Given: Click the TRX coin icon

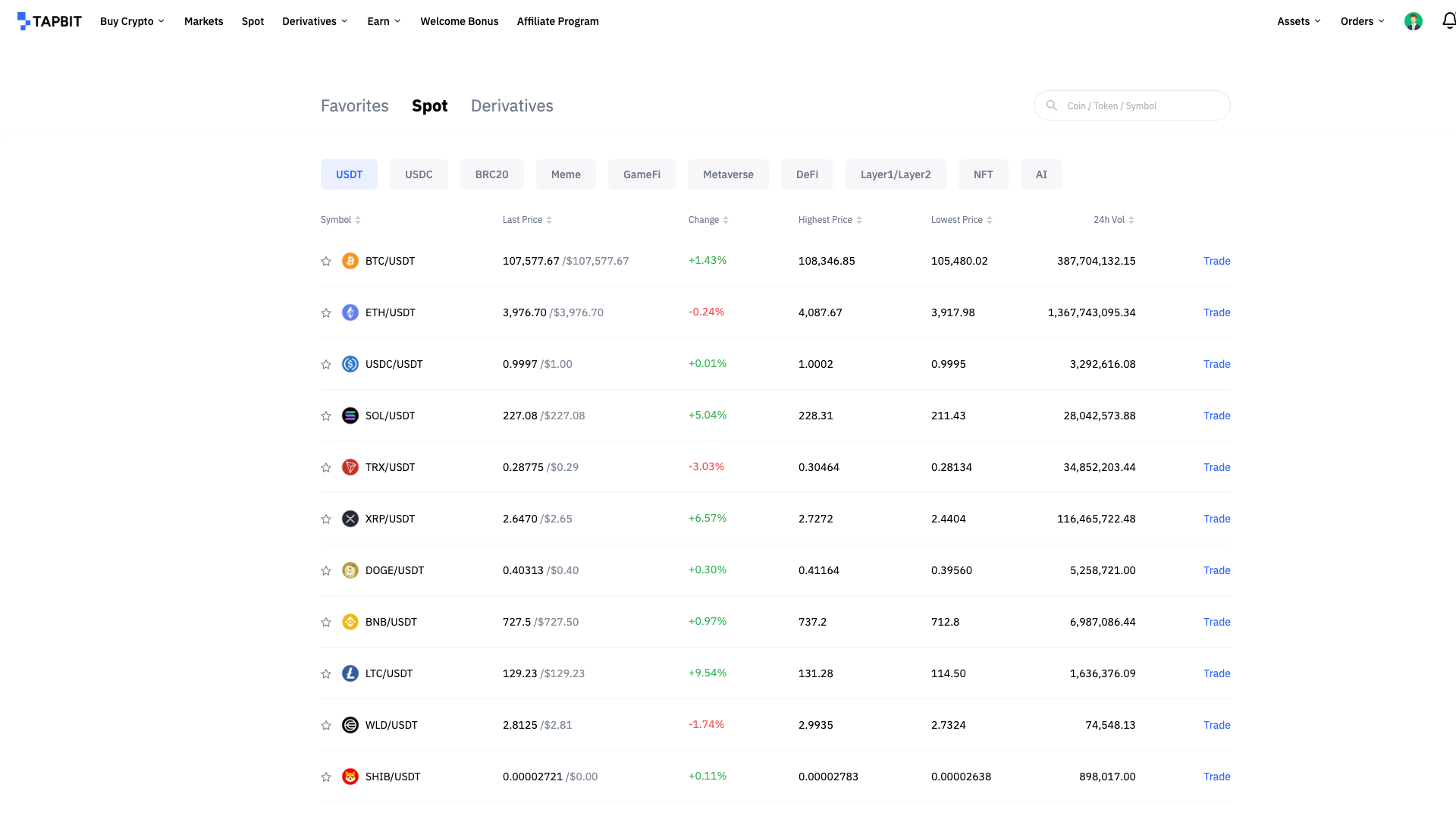Looking at the screenshot, I should pos(350,467).
